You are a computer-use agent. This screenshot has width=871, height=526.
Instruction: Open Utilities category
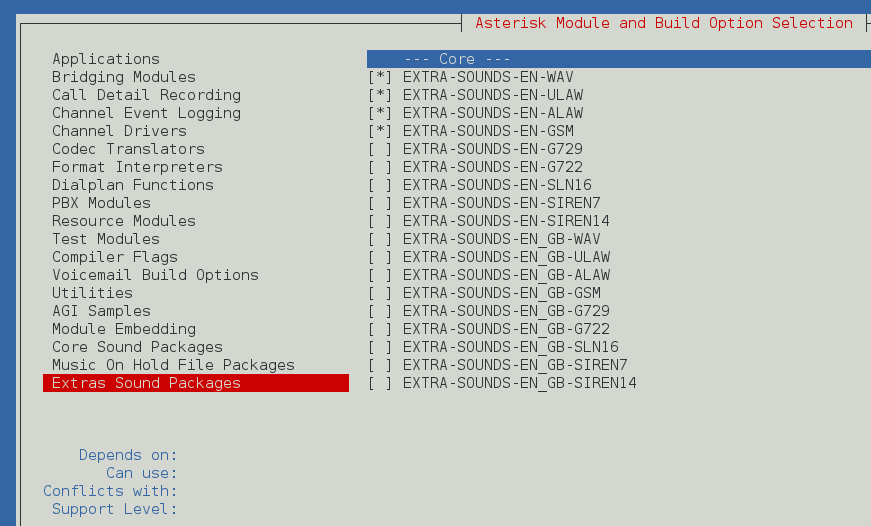pos(92,293)
